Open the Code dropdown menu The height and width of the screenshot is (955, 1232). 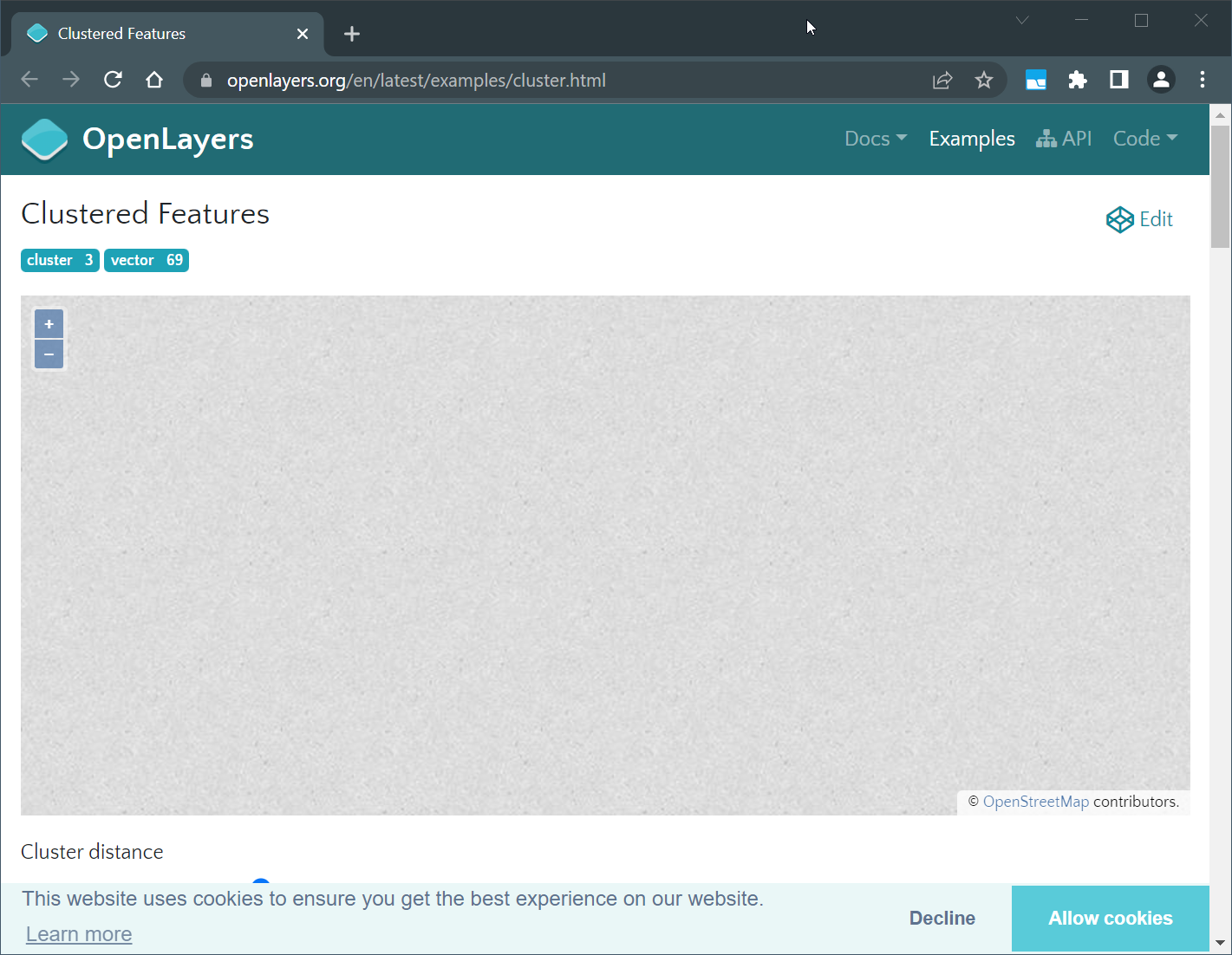(x=1144, y=139)
